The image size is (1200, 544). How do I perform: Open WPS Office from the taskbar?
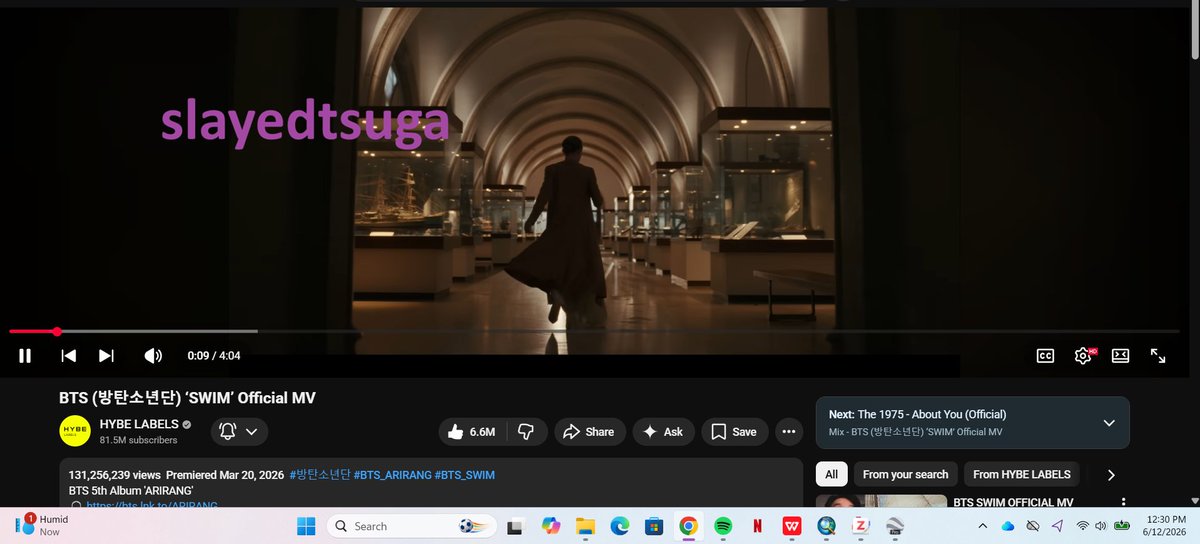[792, 526]
